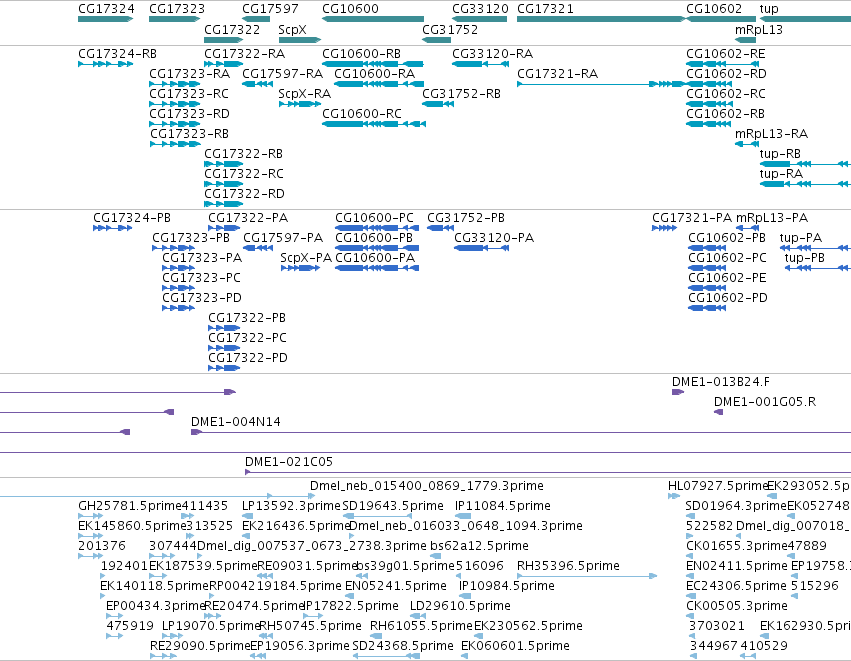
Task: Select transcript CG17321-RA
Action: (557, 74)
